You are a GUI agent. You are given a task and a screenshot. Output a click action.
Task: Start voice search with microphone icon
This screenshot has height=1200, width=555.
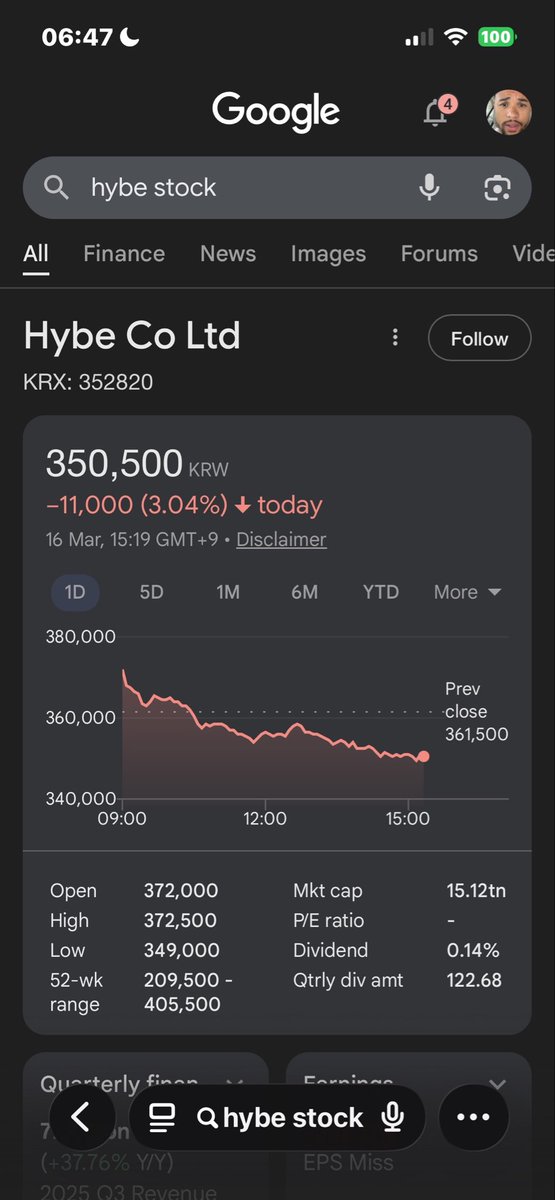click(429, 187)
